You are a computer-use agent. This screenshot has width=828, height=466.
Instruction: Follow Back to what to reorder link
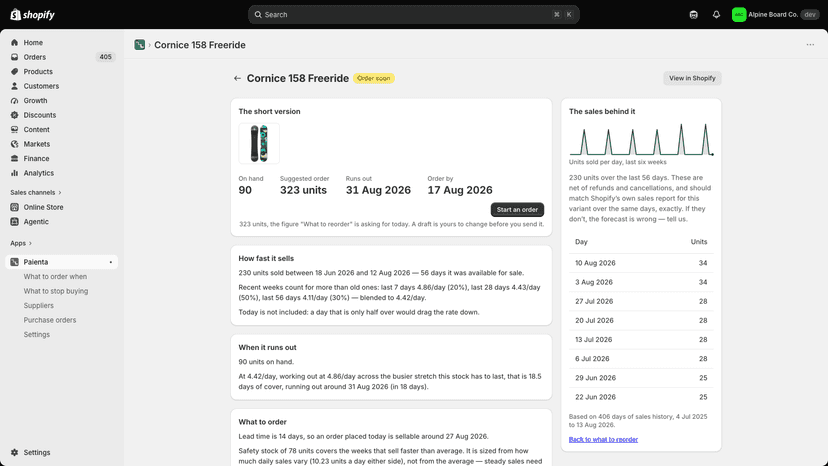603,440
